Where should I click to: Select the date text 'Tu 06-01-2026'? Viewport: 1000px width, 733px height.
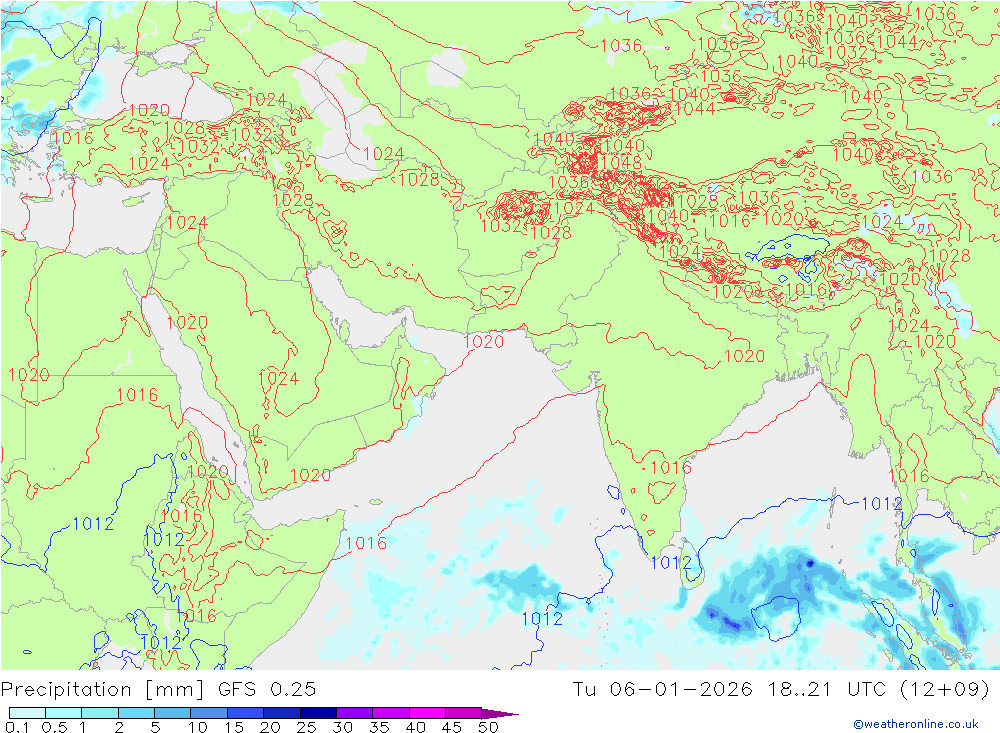point(663,690)
